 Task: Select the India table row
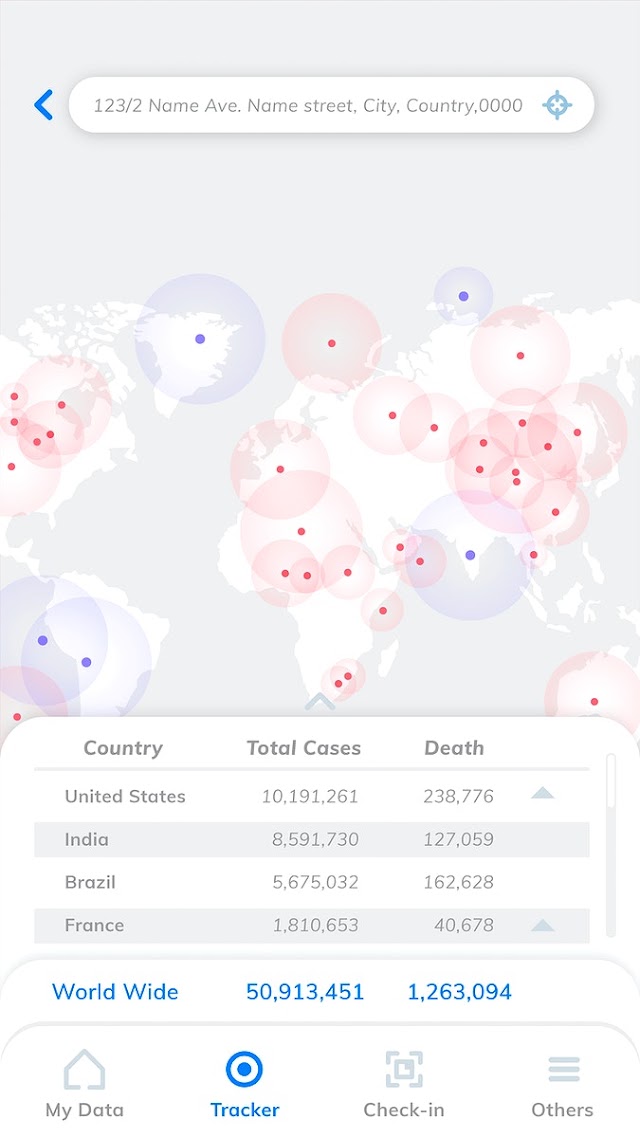click(x=312, y=840)
